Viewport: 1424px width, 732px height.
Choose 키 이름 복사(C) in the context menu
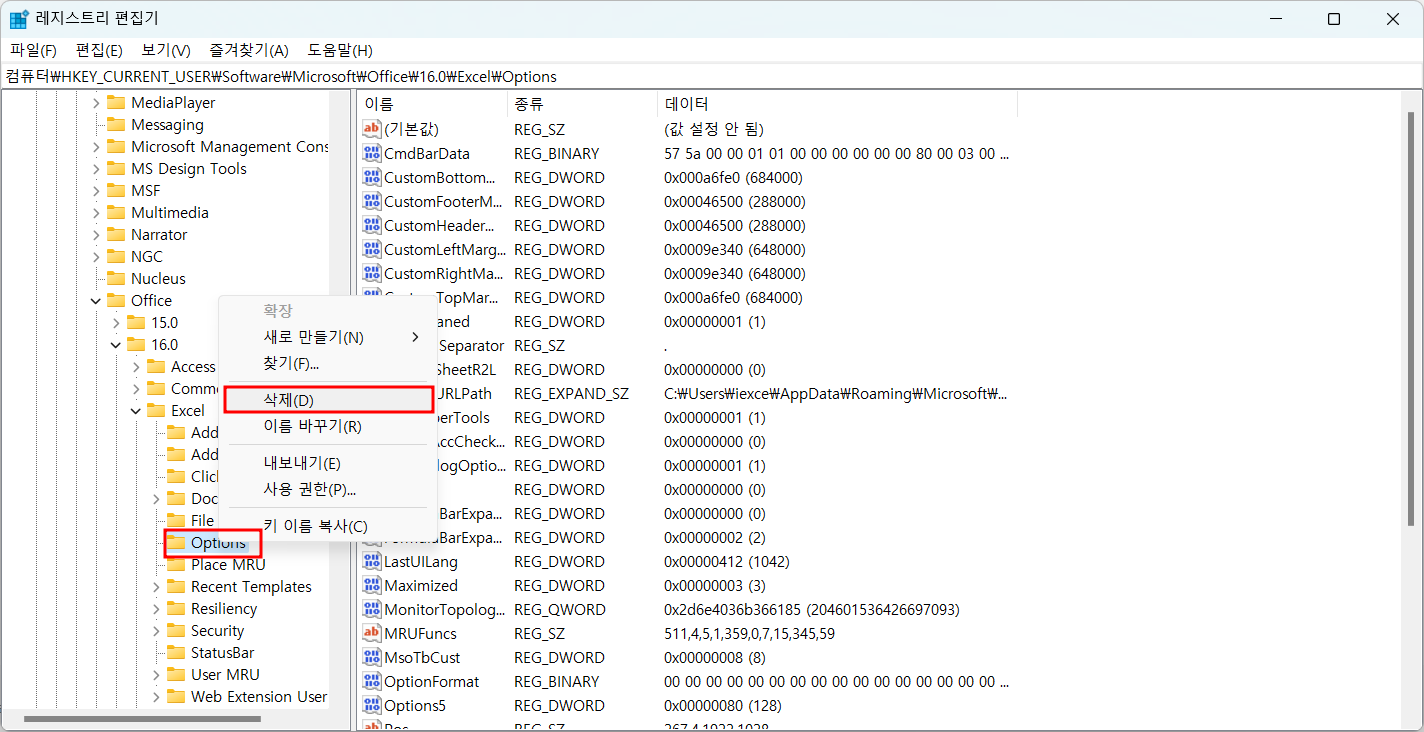tap(328, 526)
